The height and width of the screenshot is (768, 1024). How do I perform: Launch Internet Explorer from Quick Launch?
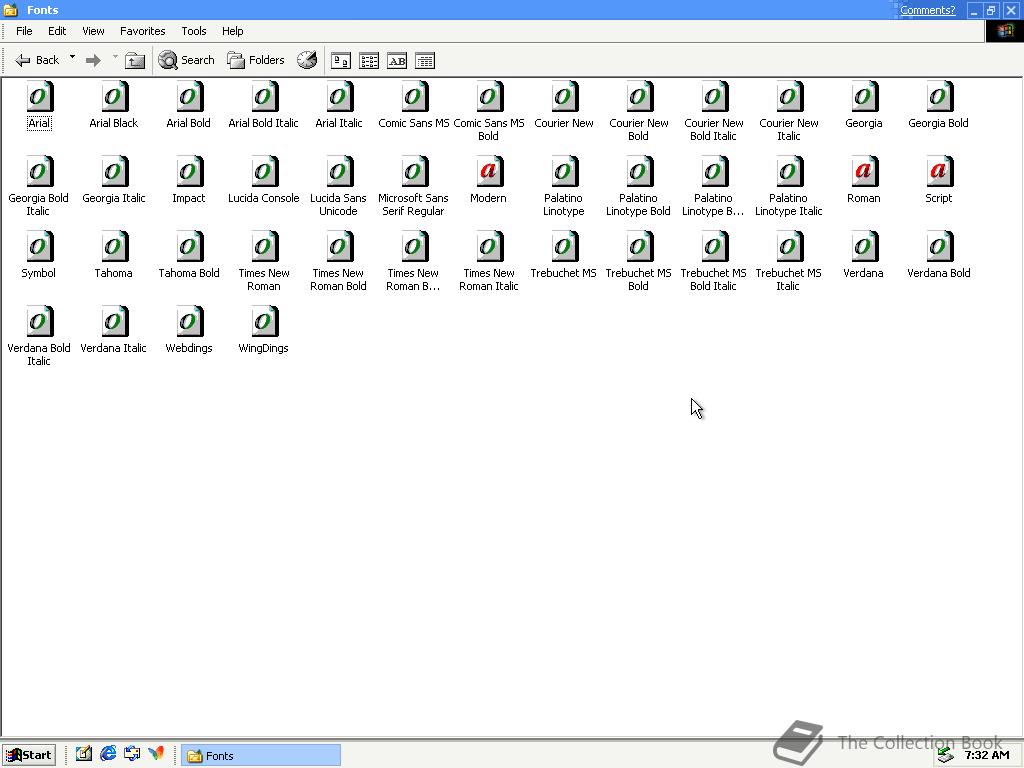[108, 754]
